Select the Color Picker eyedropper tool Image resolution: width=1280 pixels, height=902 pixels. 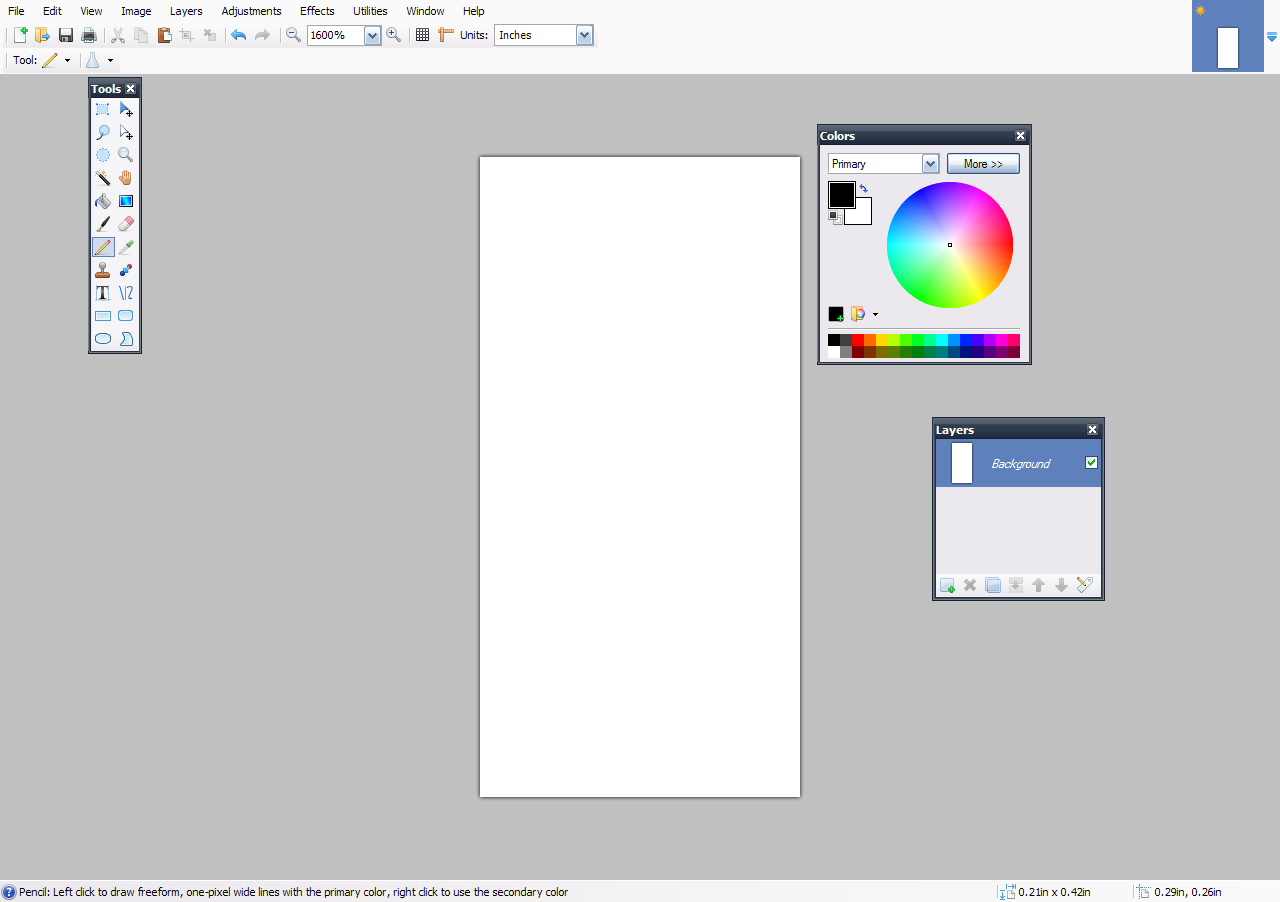point(126,247)
